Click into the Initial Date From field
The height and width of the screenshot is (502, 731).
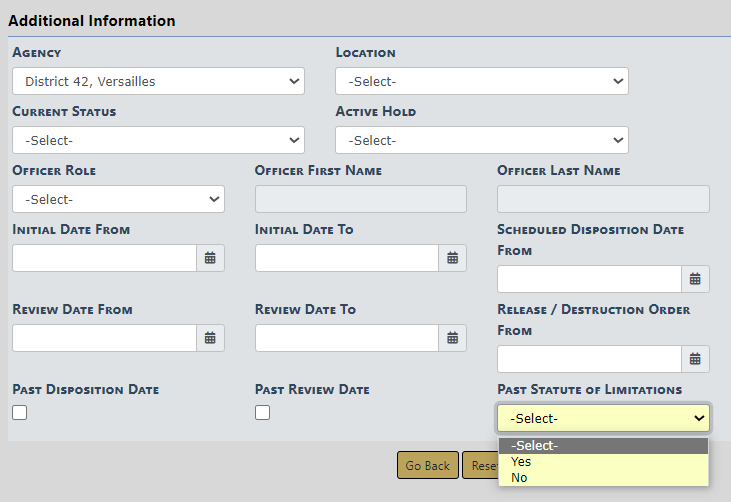click(x=104, y=258)
